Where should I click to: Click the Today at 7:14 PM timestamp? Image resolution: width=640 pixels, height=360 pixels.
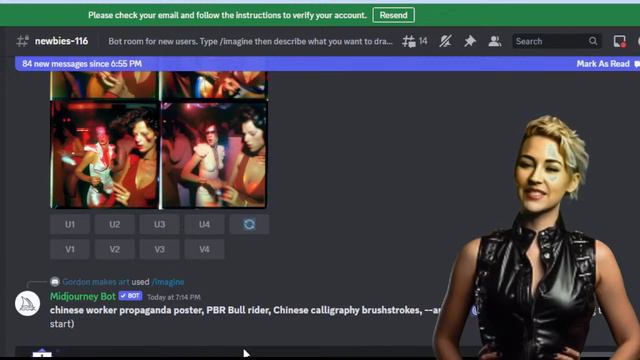(x=174, y=297)
